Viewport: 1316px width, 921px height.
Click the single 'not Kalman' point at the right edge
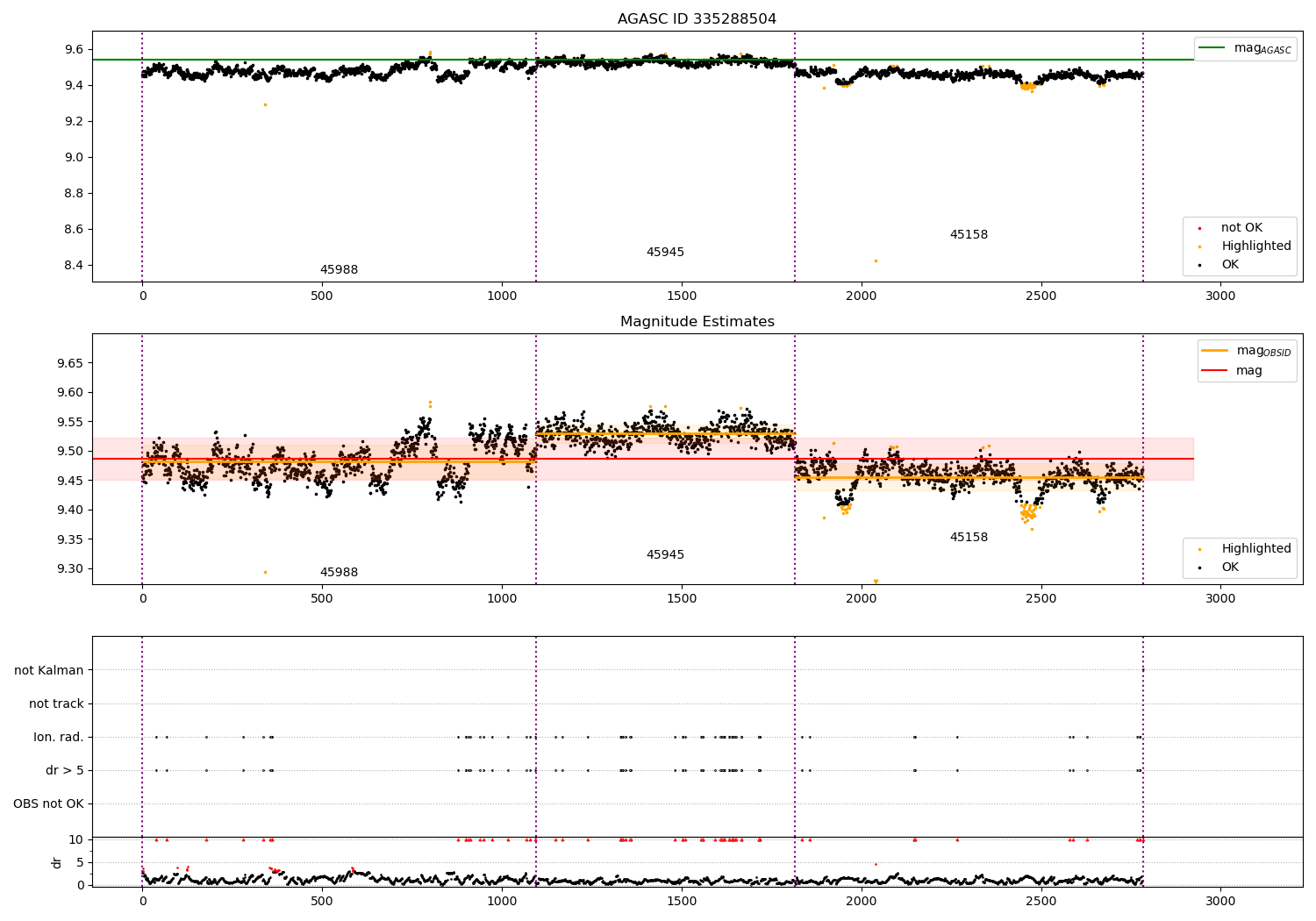1142,670
